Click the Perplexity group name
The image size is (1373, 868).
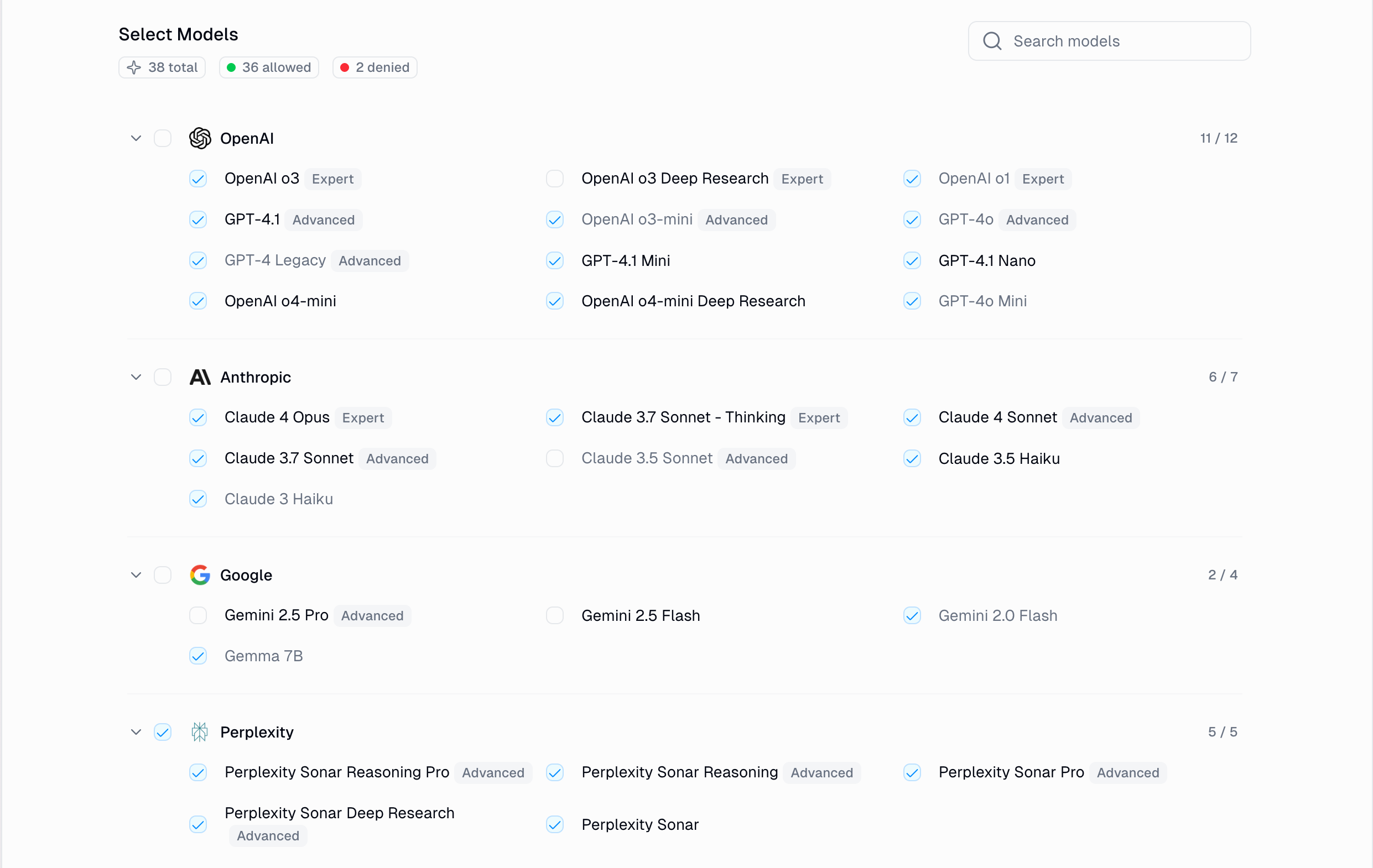257,732
